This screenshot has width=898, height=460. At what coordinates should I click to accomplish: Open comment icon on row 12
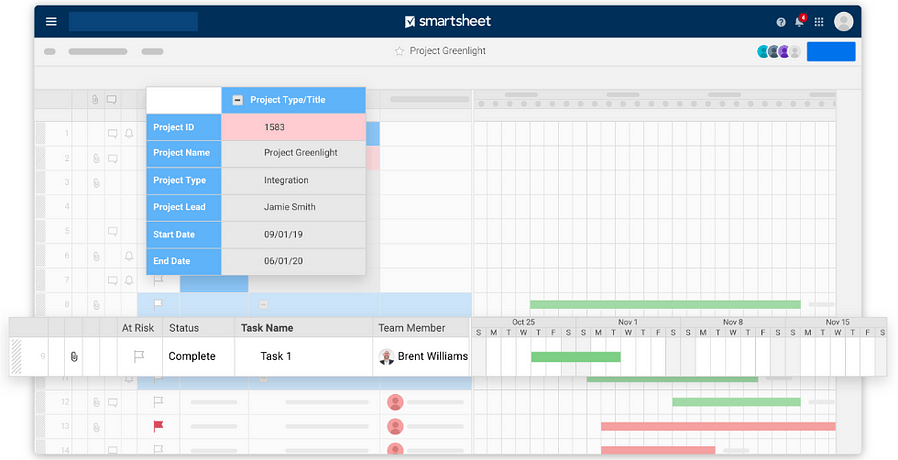click(113, 402)
